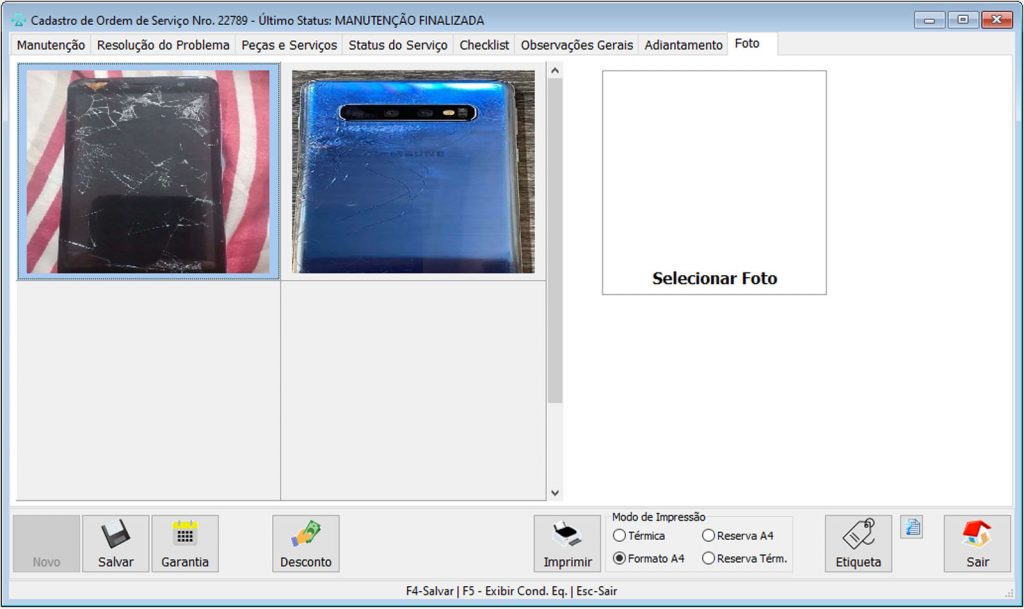The width and height of the screenshot is (1024, 609).
Task: Select Reserva A4 radio option
Action: [x=708, y=536]
